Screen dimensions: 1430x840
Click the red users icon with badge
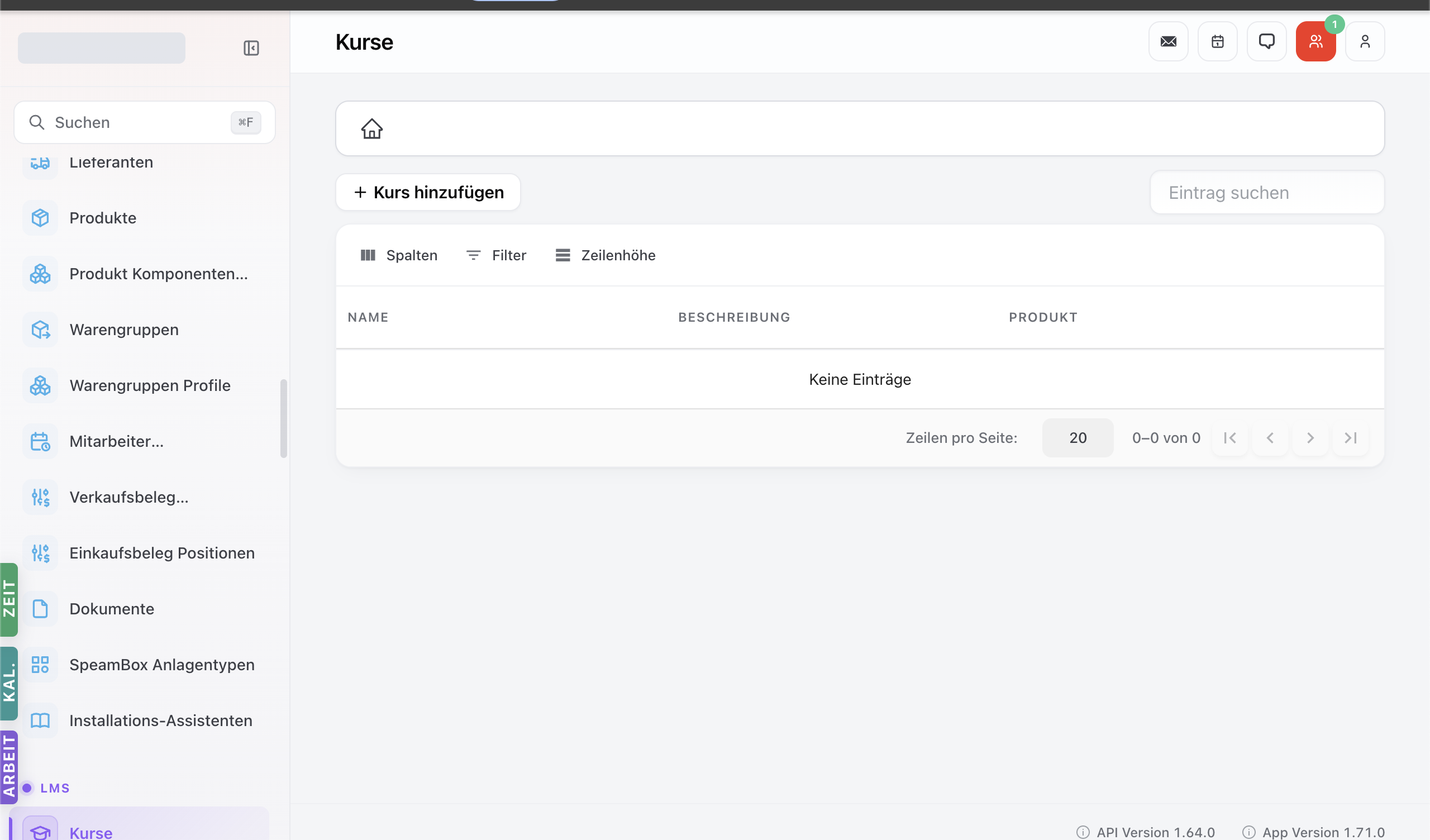click(1316, 41)
